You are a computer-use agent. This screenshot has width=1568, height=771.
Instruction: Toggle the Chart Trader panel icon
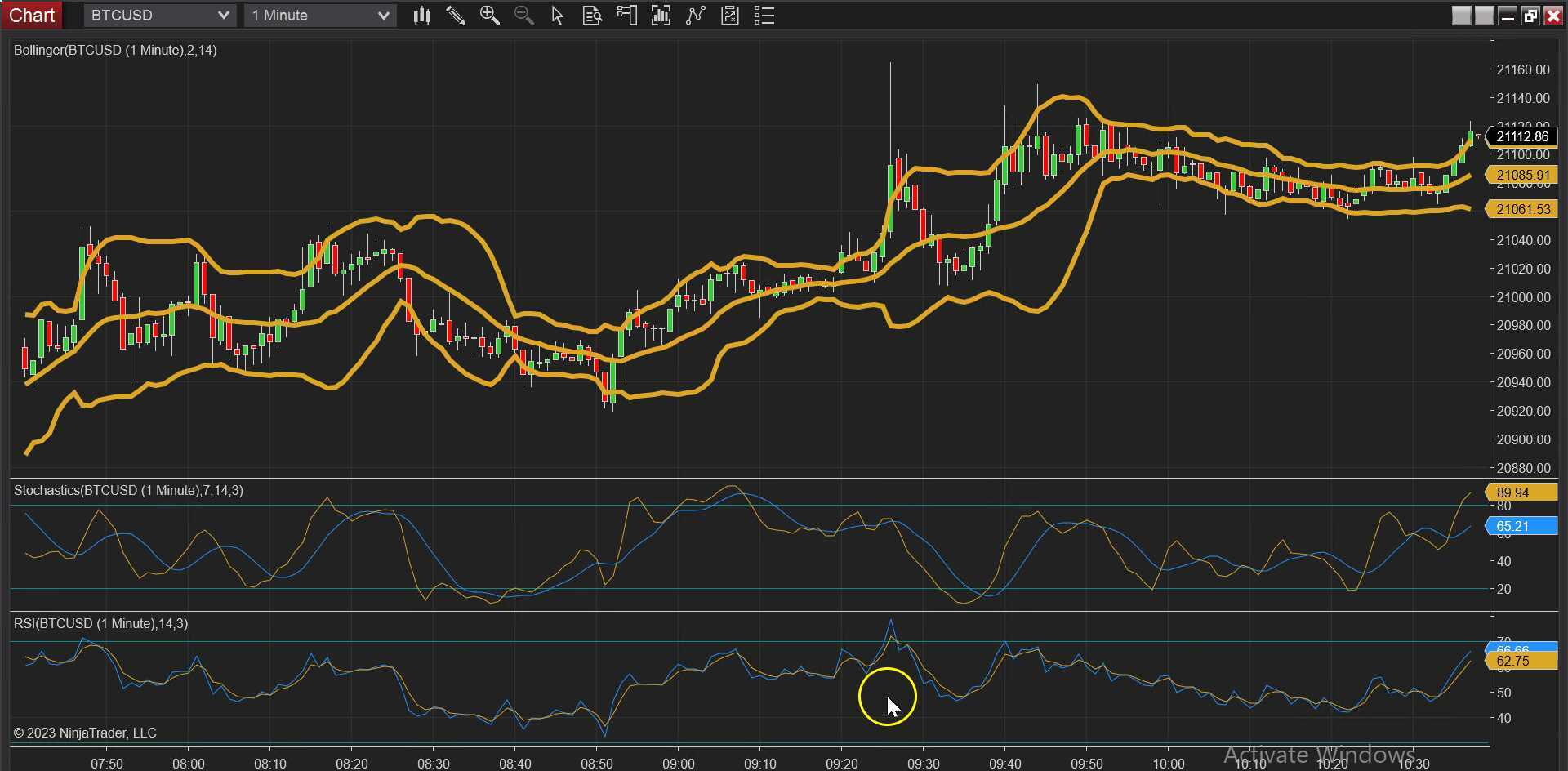(x=626, y=16)
